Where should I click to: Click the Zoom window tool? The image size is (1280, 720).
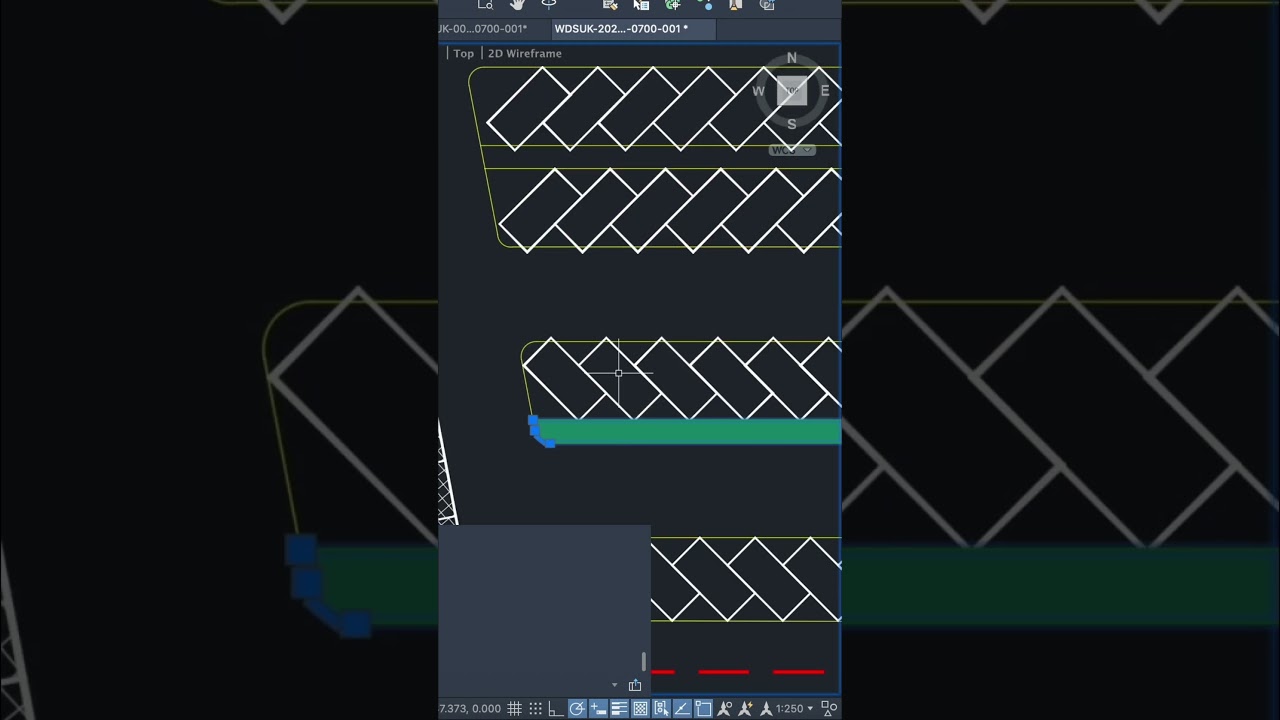pos(486,5)
